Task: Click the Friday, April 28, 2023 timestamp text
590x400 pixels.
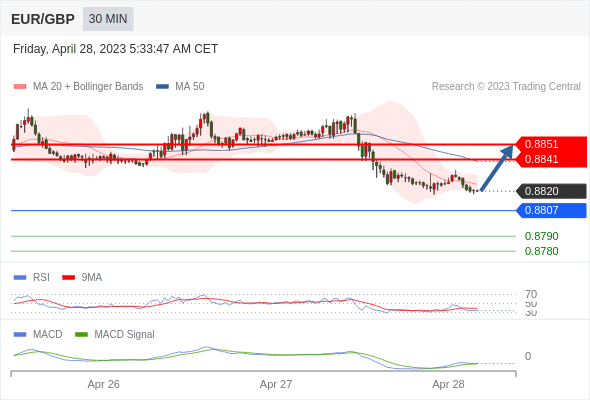Action: (116, 49)
